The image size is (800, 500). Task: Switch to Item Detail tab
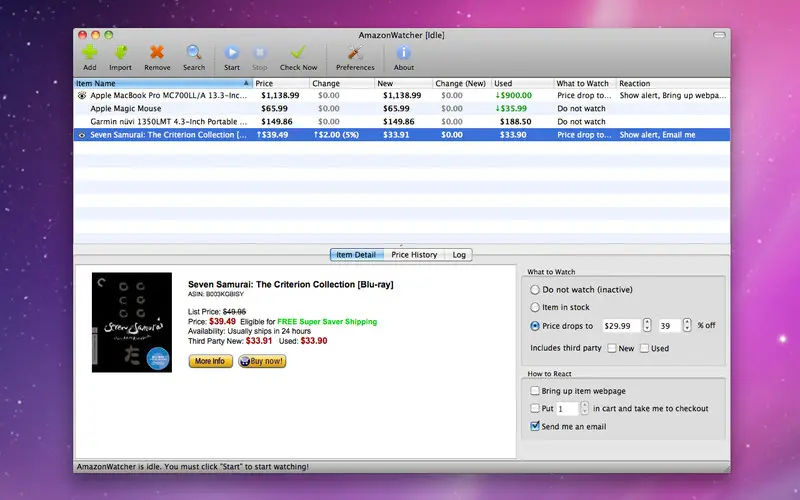coord(356,255)
